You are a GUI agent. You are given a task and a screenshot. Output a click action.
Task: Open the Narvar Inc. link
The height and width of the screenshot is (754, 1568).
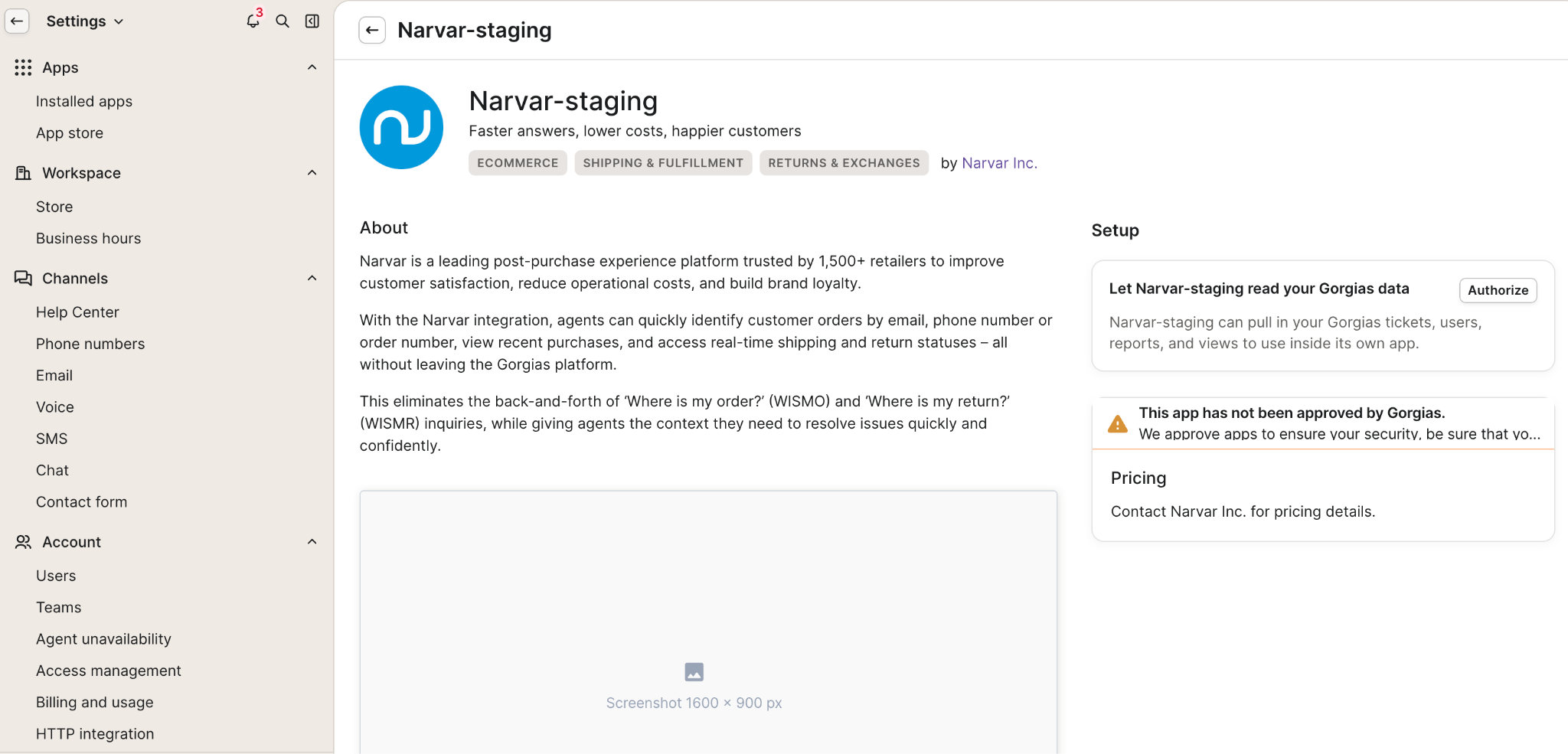click(999, 163)
